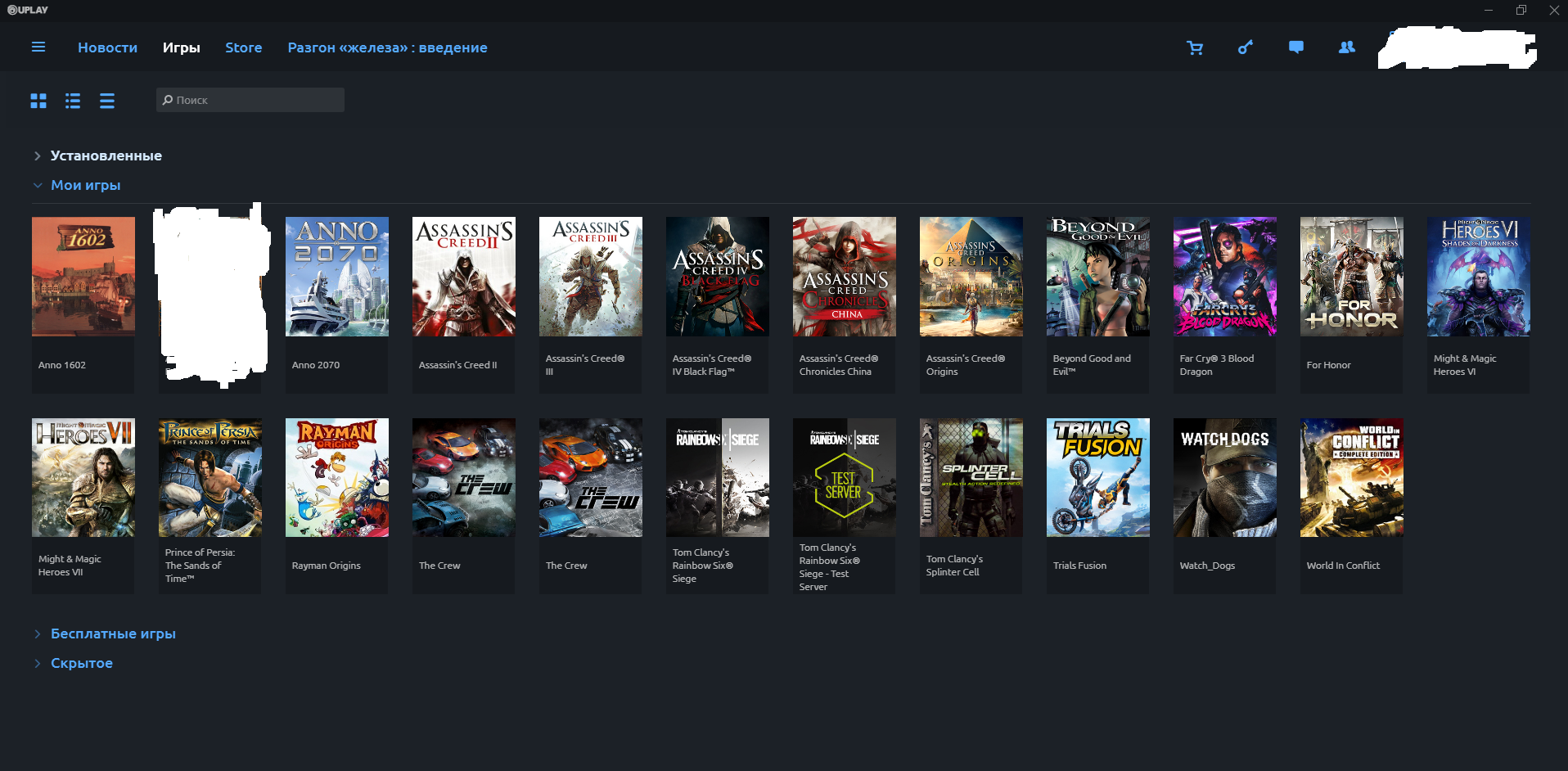Open the Watch_Dogs game tile
Image resolution: width=1568 pixels, height=771 pixels.
pos(1225,506)
